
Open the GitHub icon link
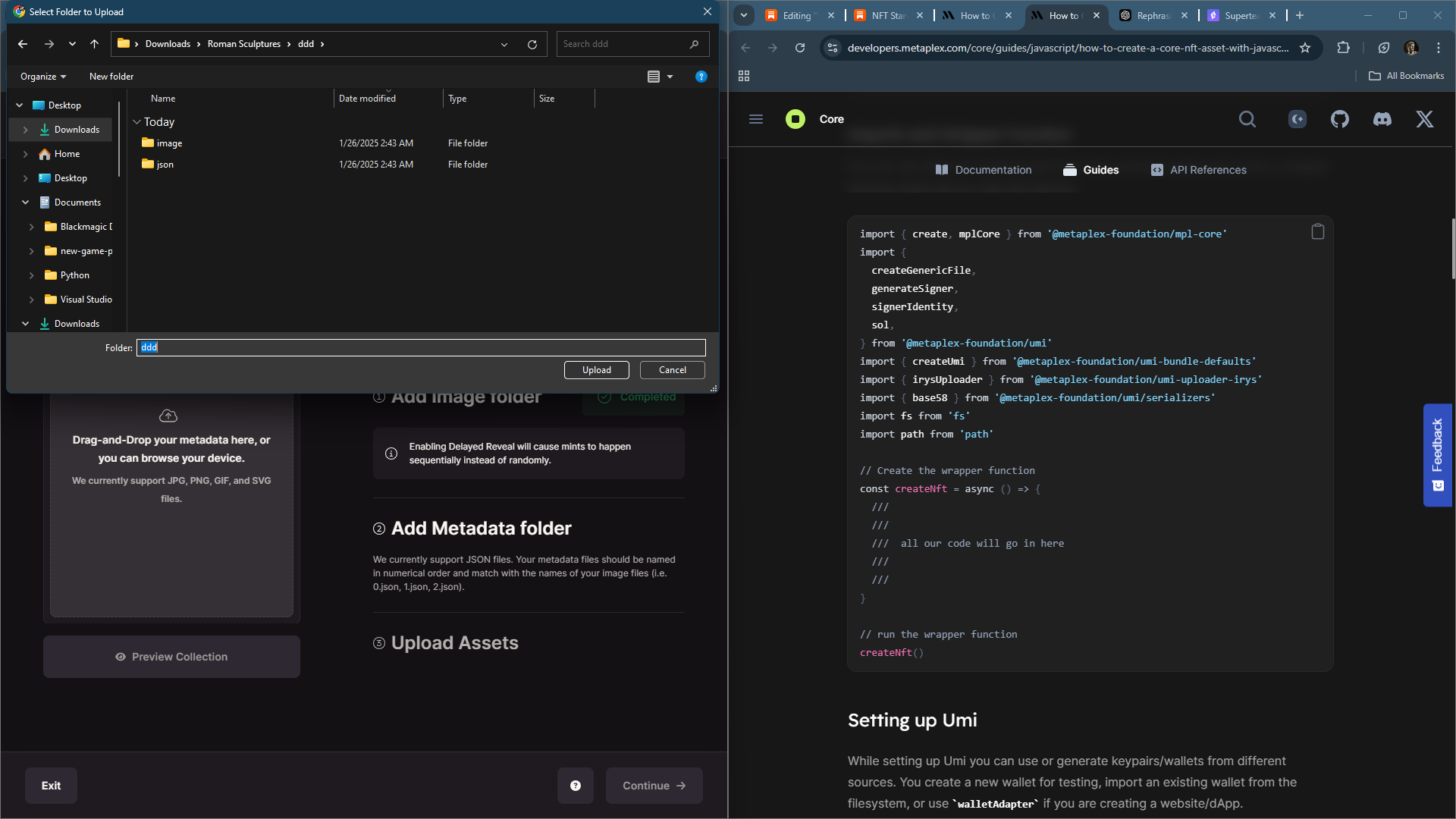[1339, 119]
